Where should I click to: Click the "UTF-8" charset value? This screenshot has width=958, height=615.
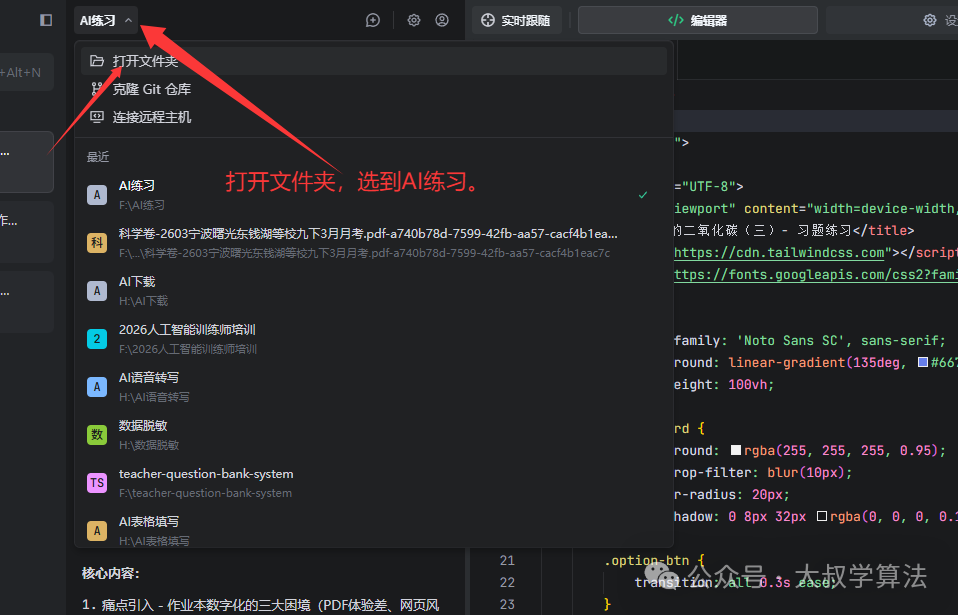point(708,186)
